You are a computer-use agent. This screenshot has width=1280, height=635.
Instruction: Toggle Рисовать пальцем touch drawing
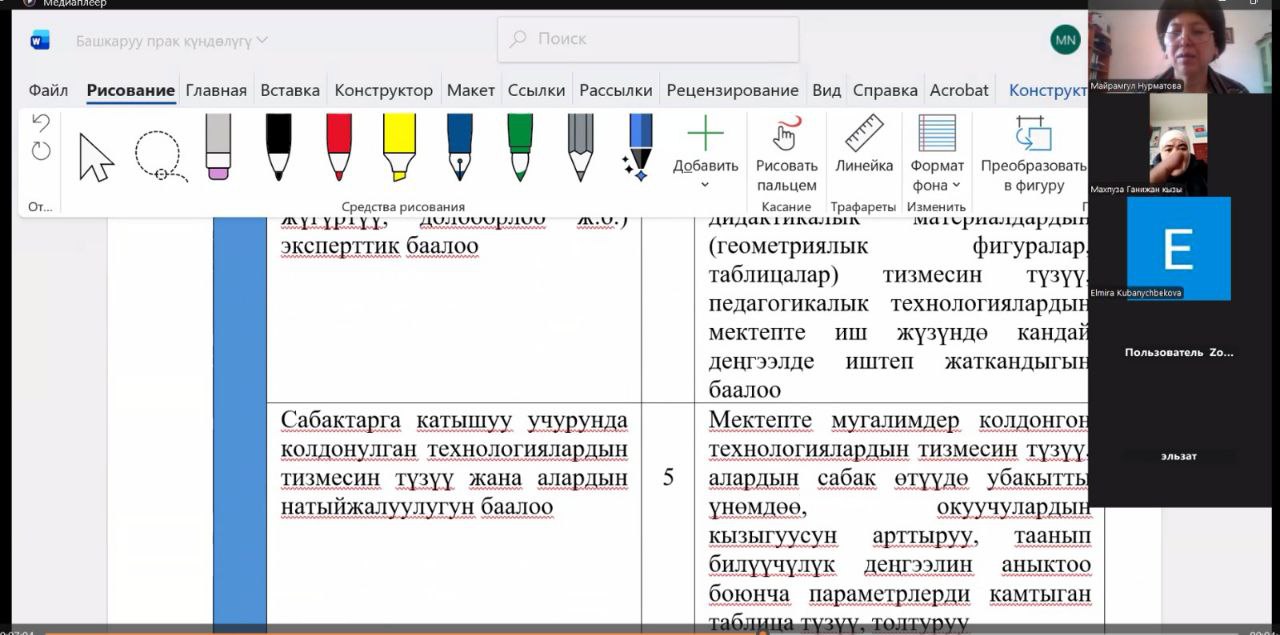(x=786, y=155)
